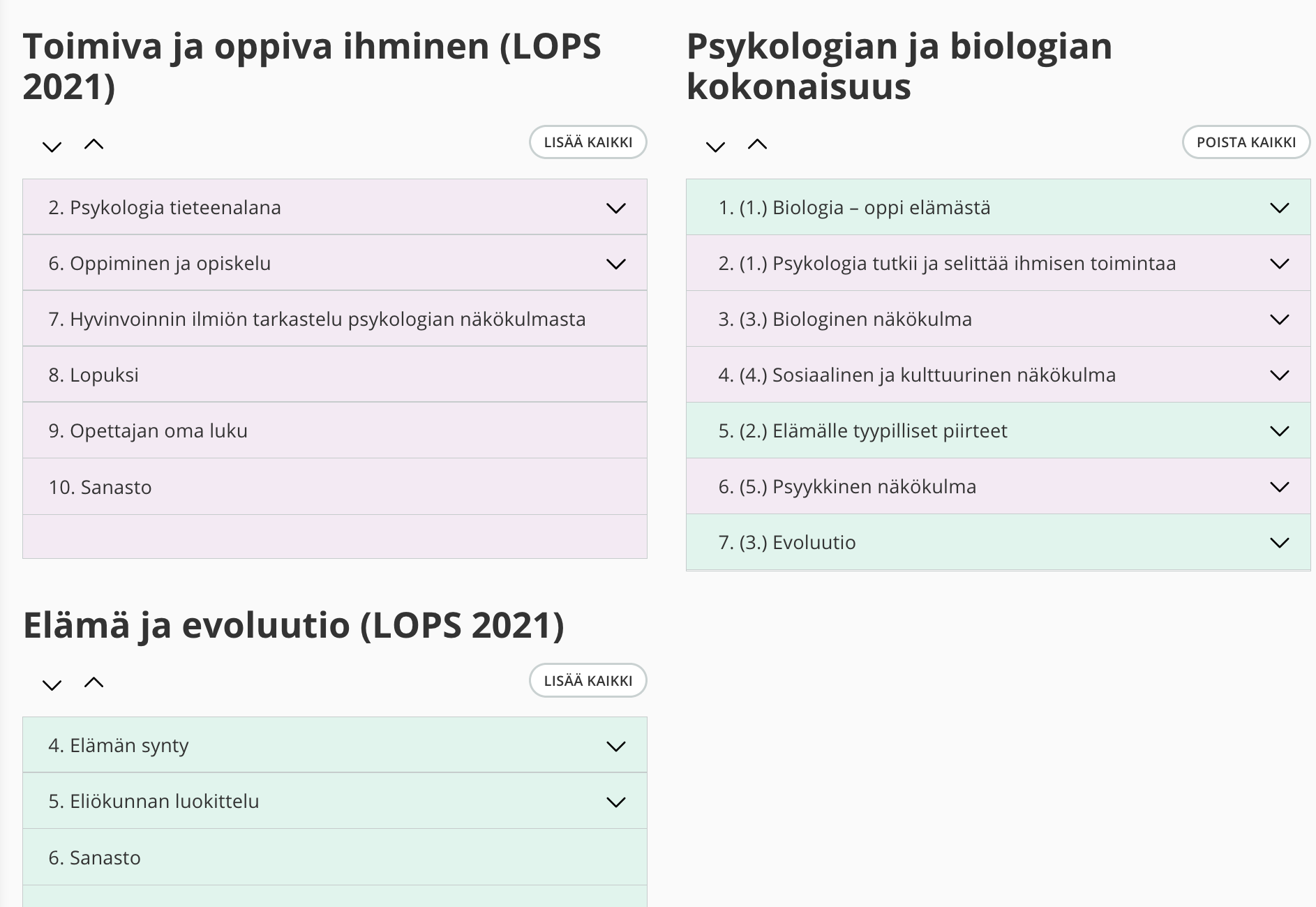Select 10. Sanasto chapter row
The image size is (1316, 907).
click(x=100, y=487)
